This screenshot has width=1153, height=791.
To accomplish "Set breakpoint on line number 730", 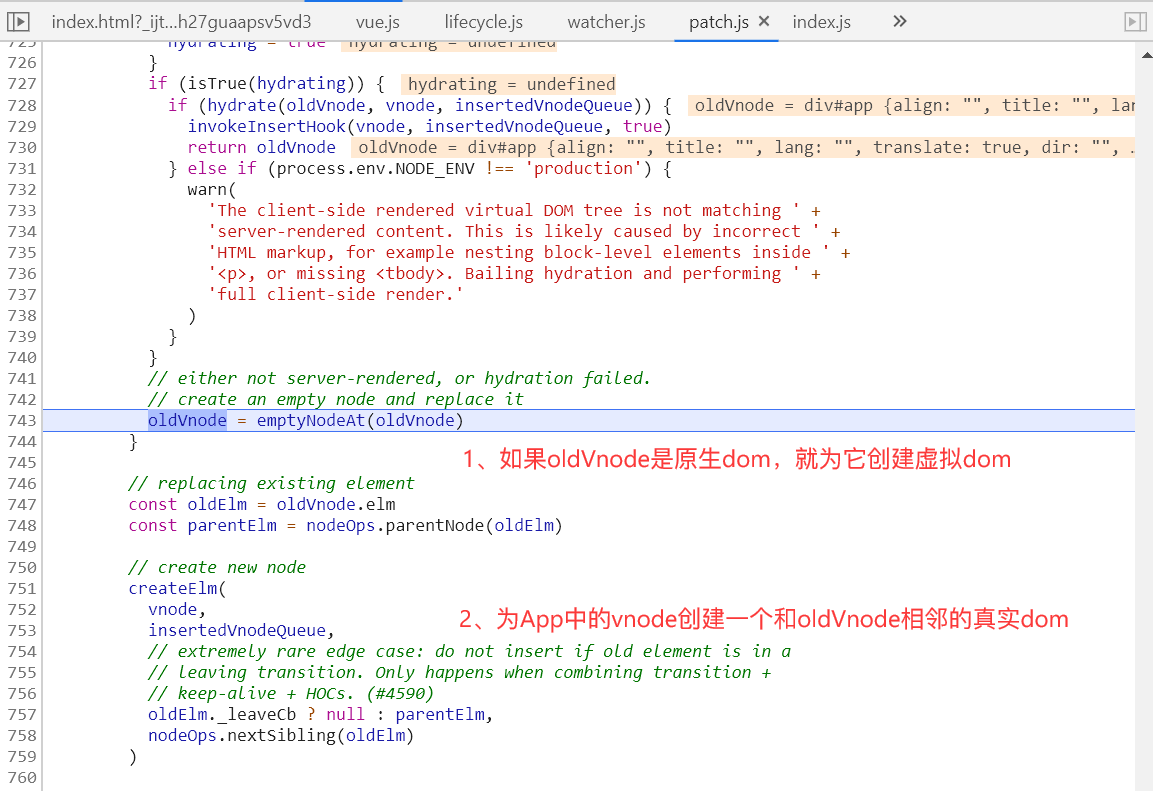I will (x=21, y=147).
